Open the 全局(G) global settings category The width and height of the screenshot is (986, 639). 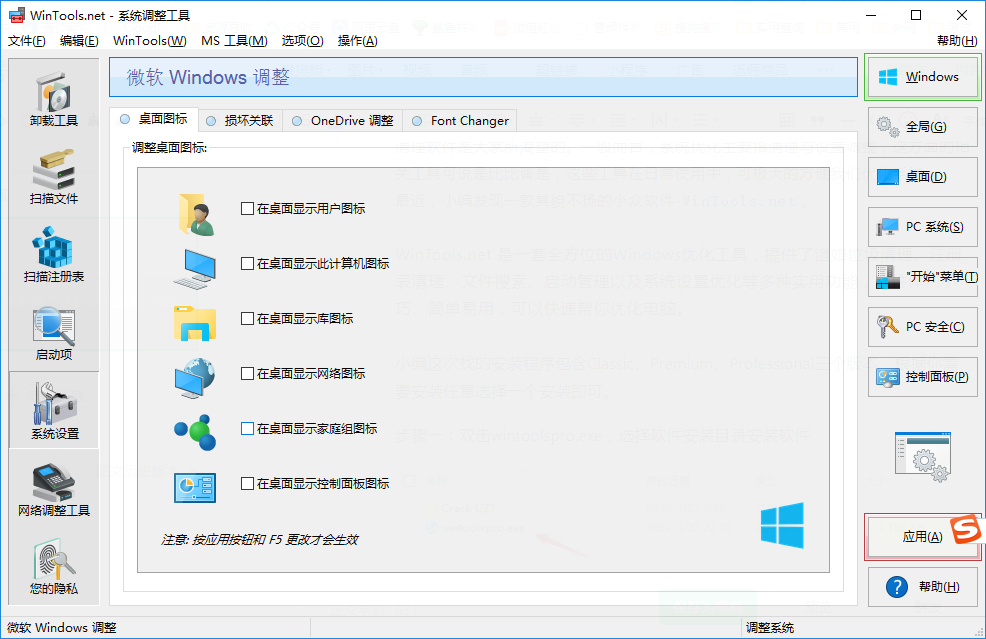pyautogui.click(x=922, y=127)
